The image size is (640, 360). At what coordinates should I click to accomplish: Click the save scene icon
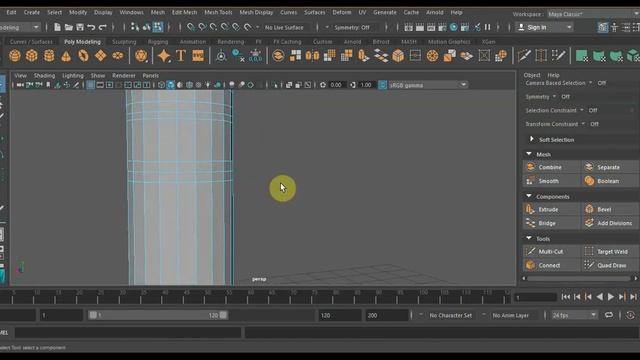click(80, 27)
